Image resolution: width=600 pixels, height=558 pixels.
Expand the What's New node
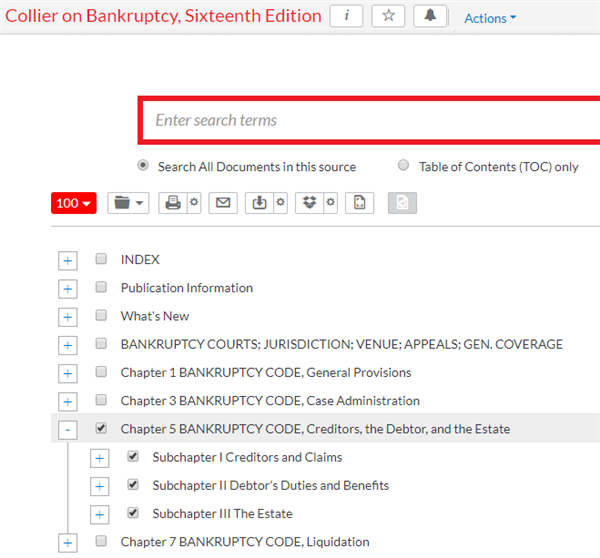[x=68, y=317]
